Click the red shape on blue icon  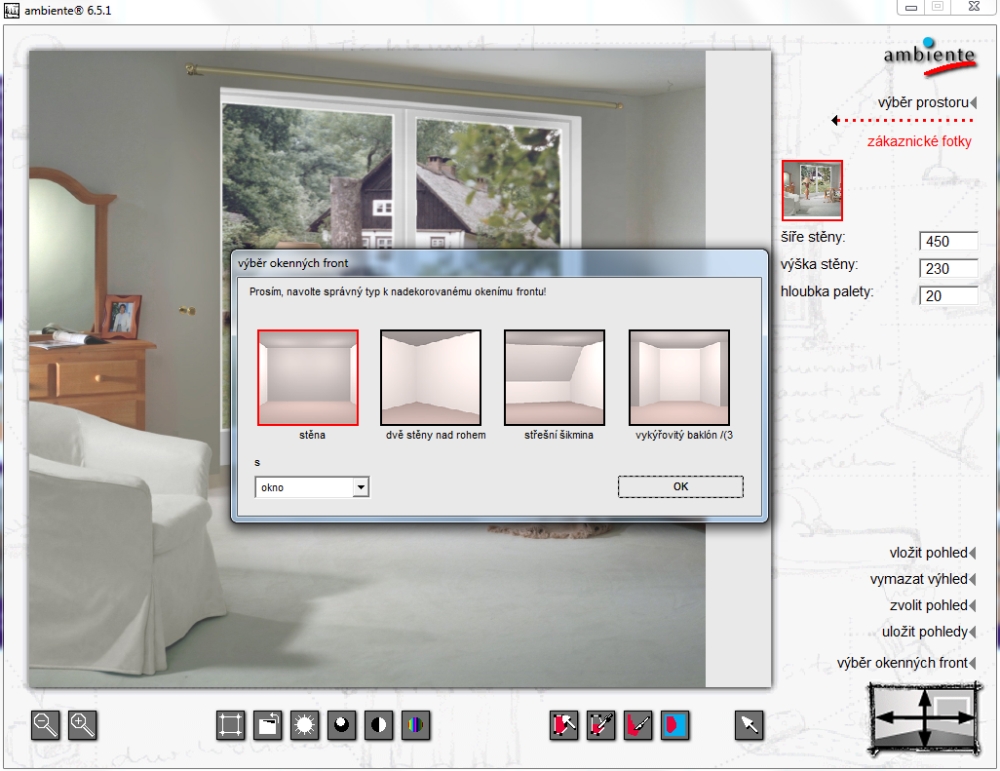pyautogui.click(x=675, y=725)
